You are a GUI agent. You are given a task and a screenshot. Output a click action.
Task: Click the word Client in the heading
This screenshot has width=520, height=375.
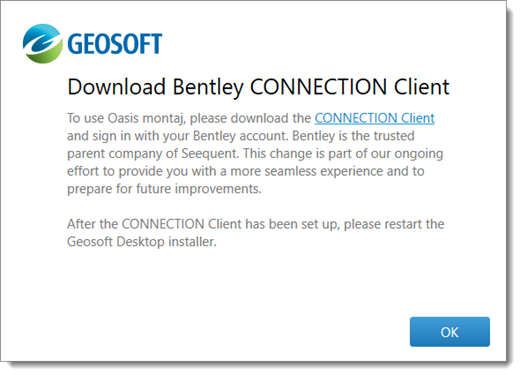point(422,87)
